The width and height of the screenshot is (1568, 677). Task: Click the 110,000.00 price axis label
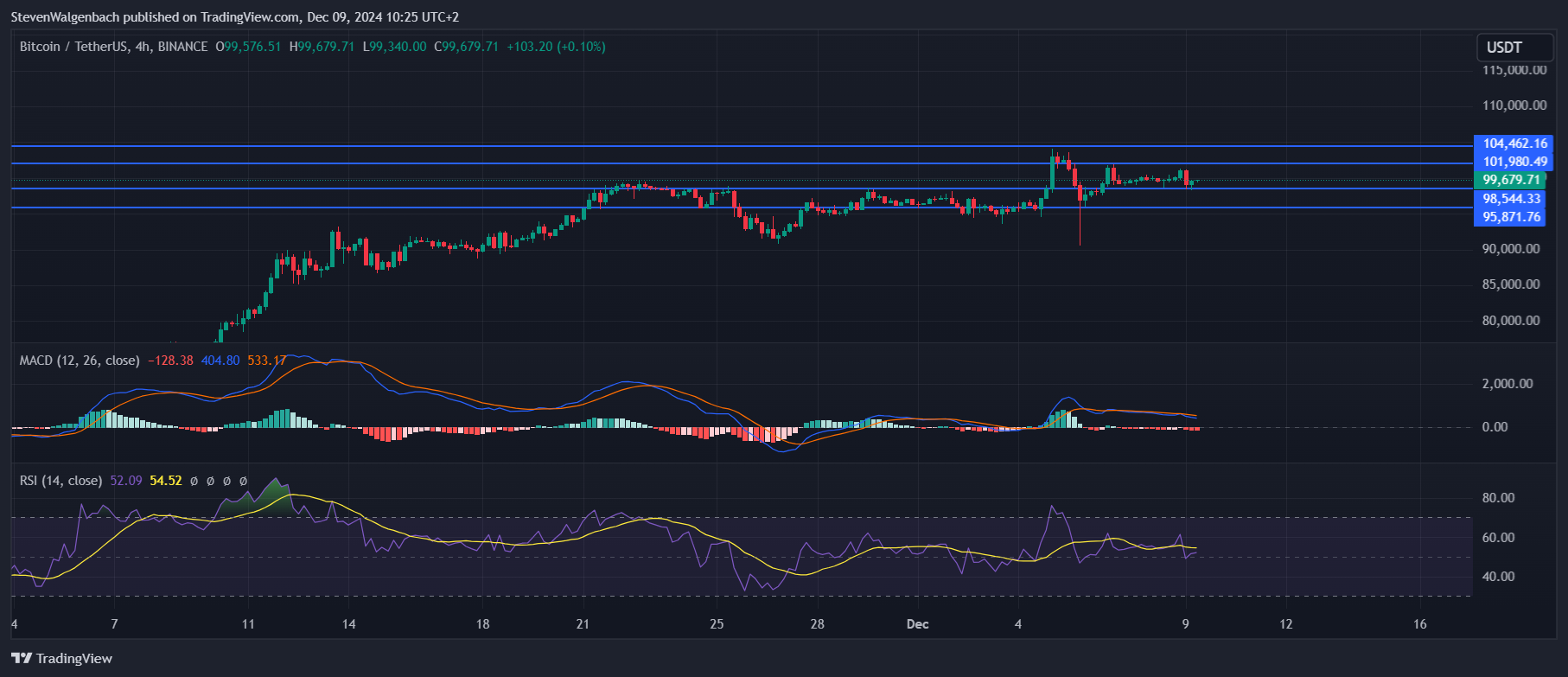pyautogui.click(x=1514, y=105)
